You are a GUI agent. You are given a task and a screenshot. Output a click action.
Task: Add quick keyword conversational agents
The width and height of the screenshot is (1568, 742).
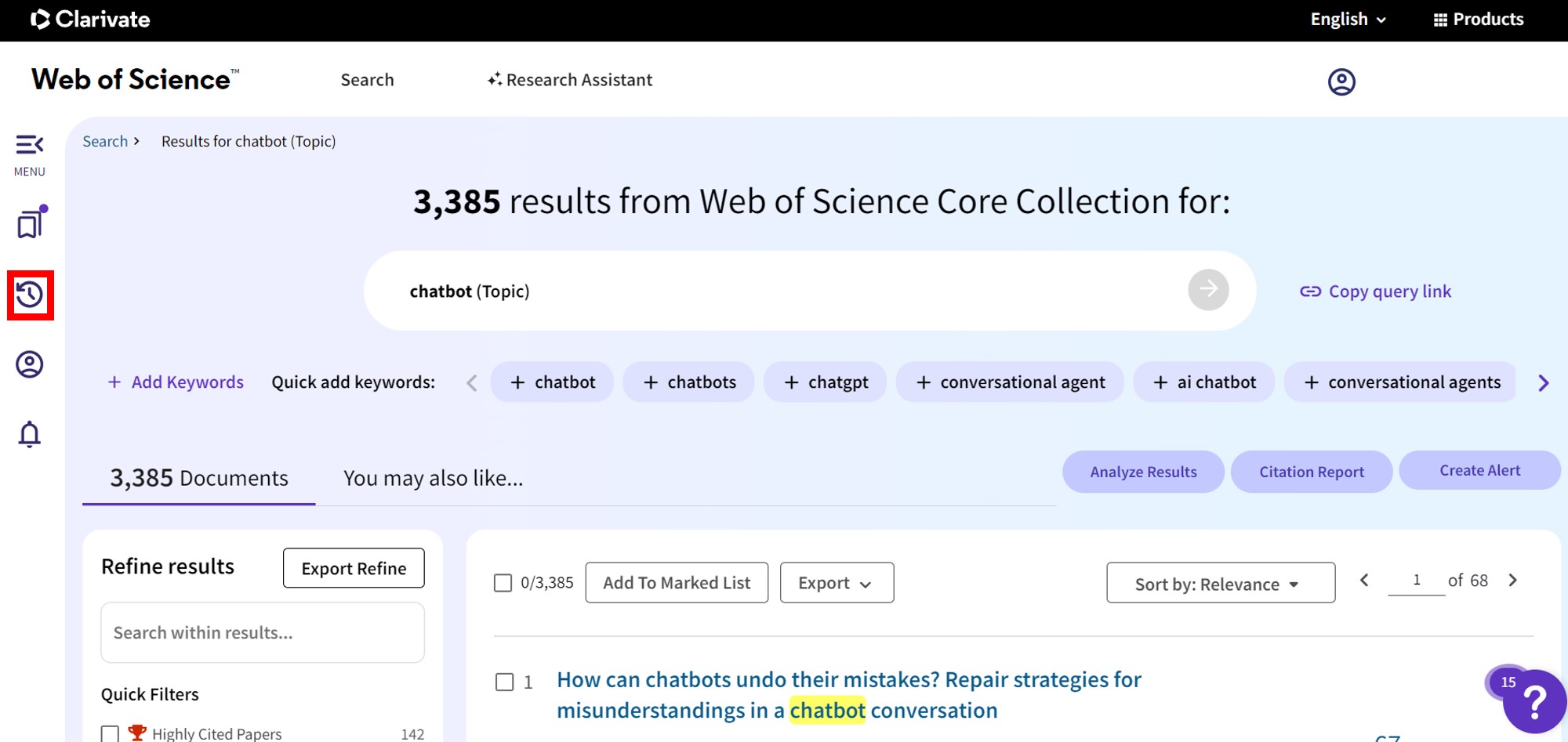tap(1400, 382)
